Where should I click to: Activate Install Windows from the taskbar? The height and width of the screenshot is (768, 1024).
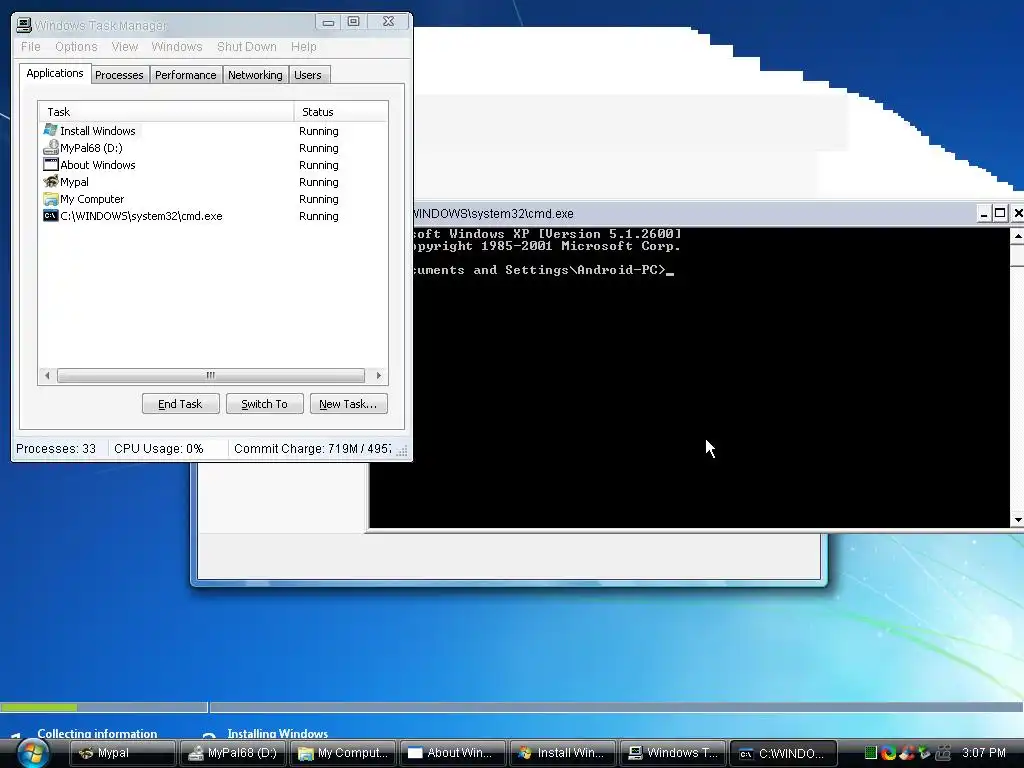(563, 753)
